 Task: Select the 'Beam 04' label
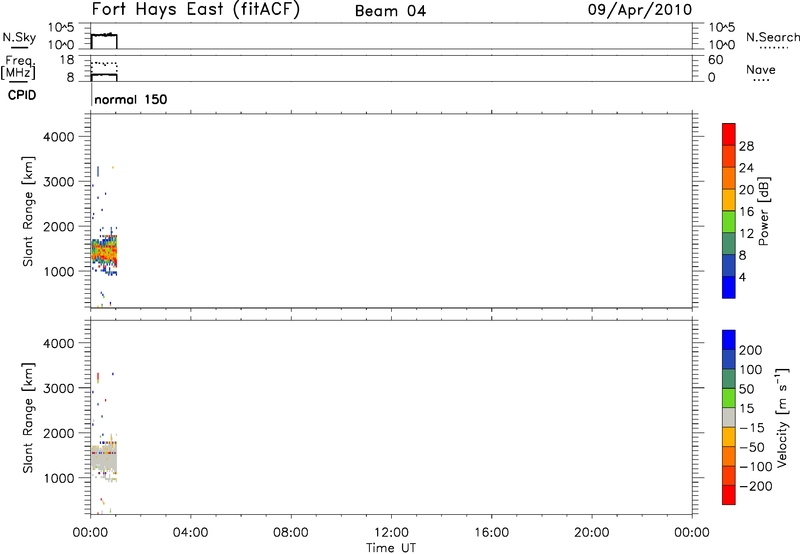(x=390, y=11)
